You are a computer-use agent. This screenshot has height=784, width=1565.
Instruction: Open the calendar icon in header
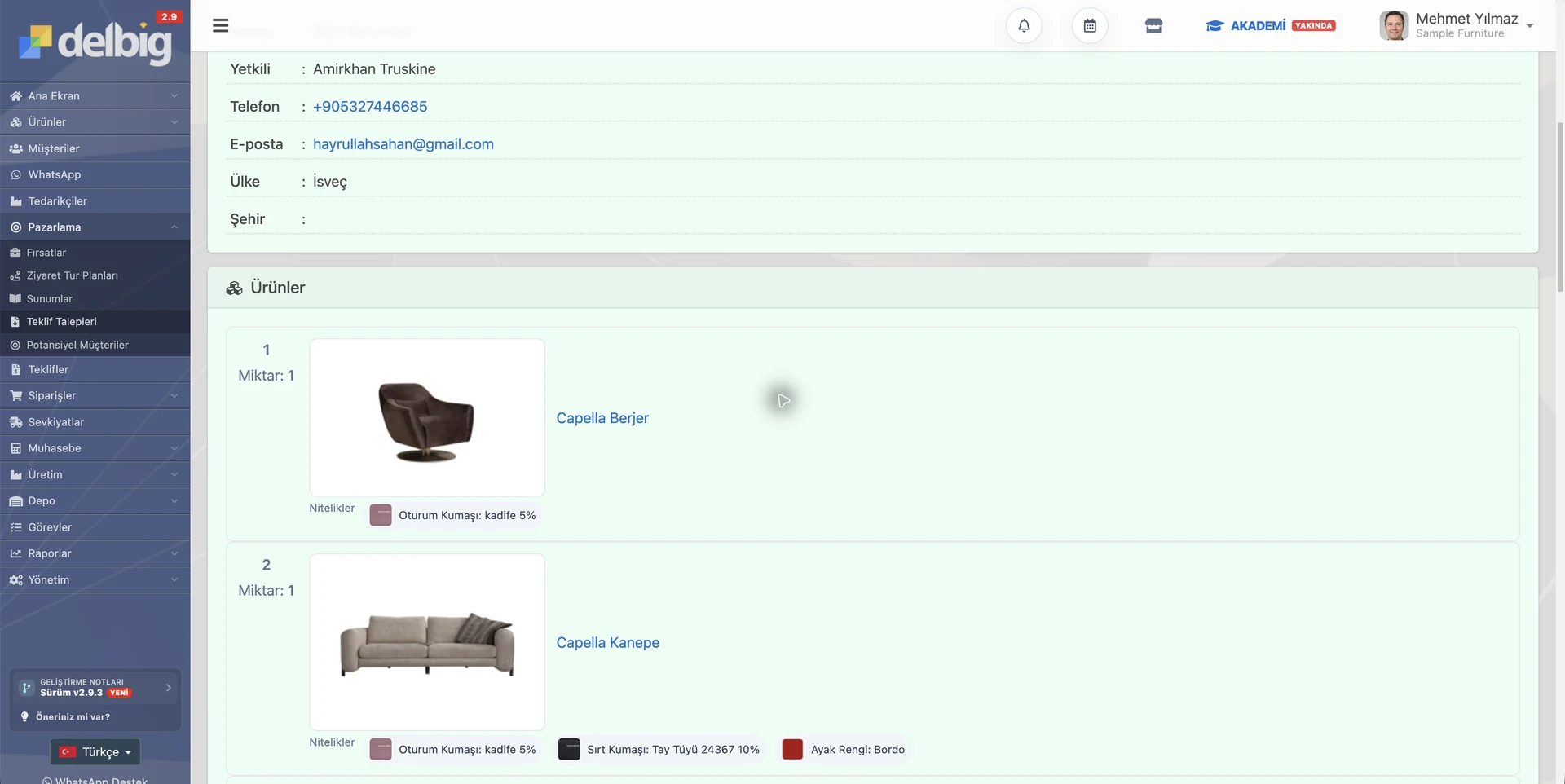(1090, 25)
